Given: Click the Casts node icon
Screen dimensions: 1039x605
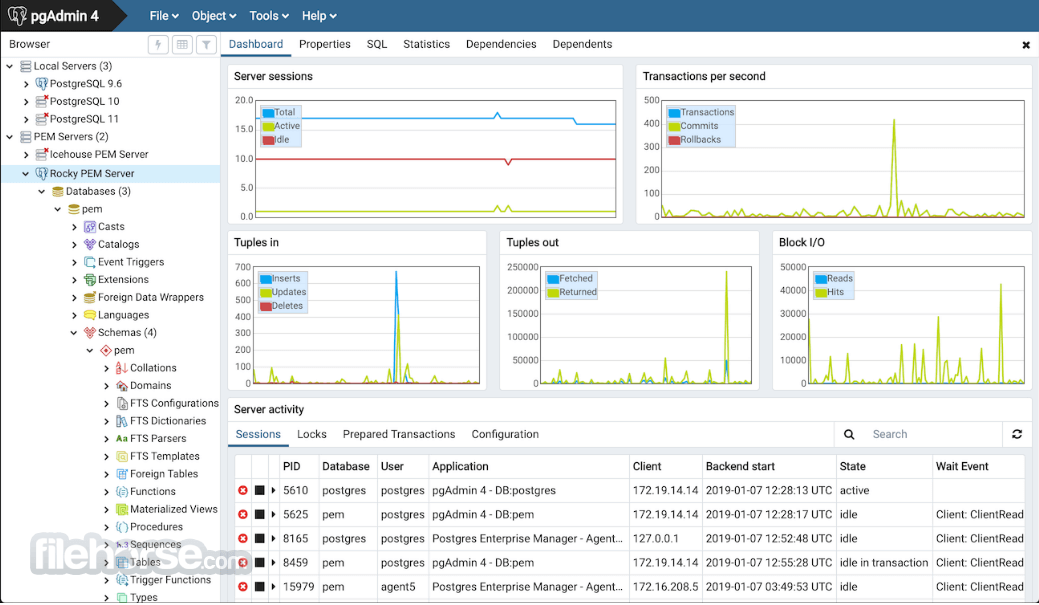Looking at the screenshot, I should coord(89,227).
